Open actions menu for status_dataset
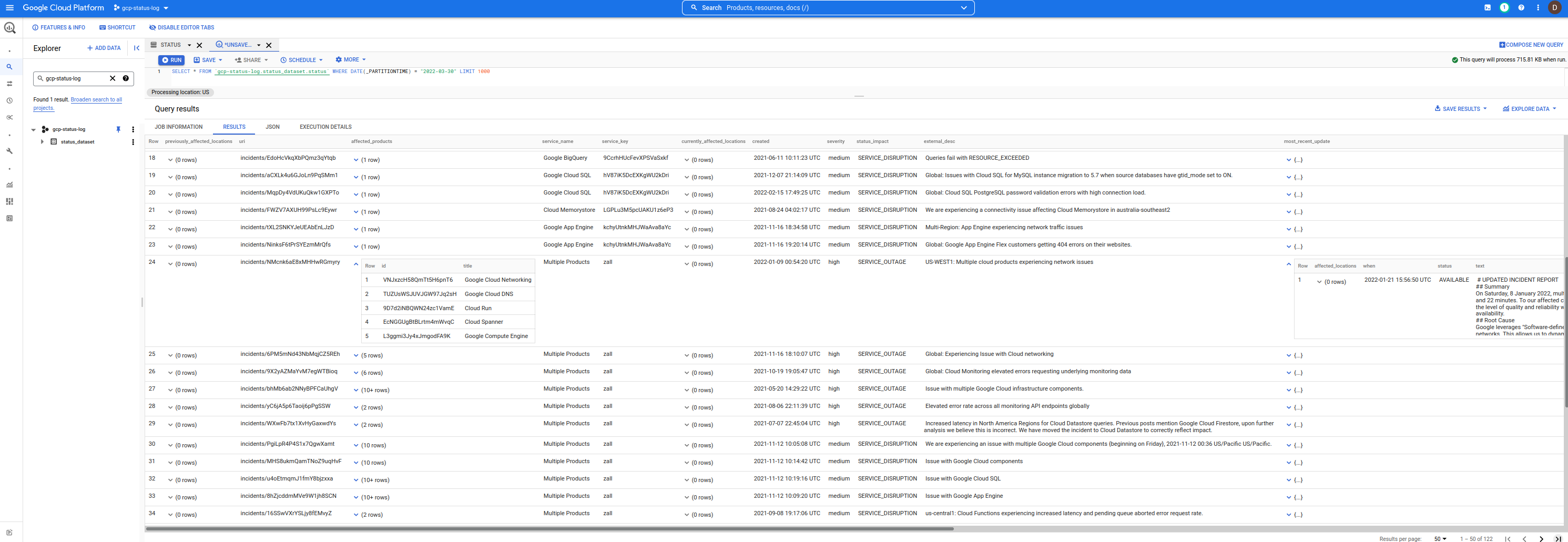The width and height of the screenshot is (1568, 542). [x=133, y=142]
